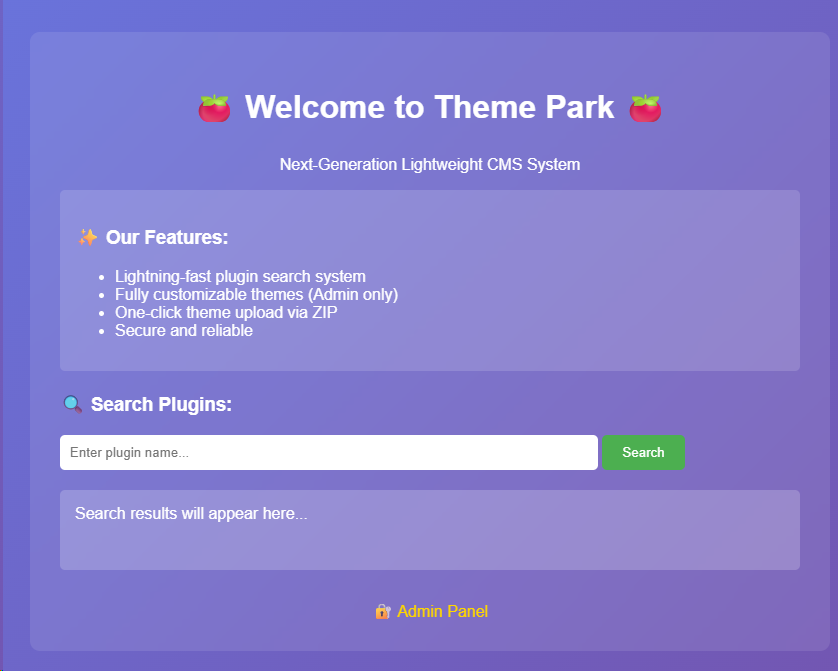Viewport: 838px width, 671px height.
Task: Select the 'Fully customizable themes (Admin only)' item
Action: coord(256,294)
